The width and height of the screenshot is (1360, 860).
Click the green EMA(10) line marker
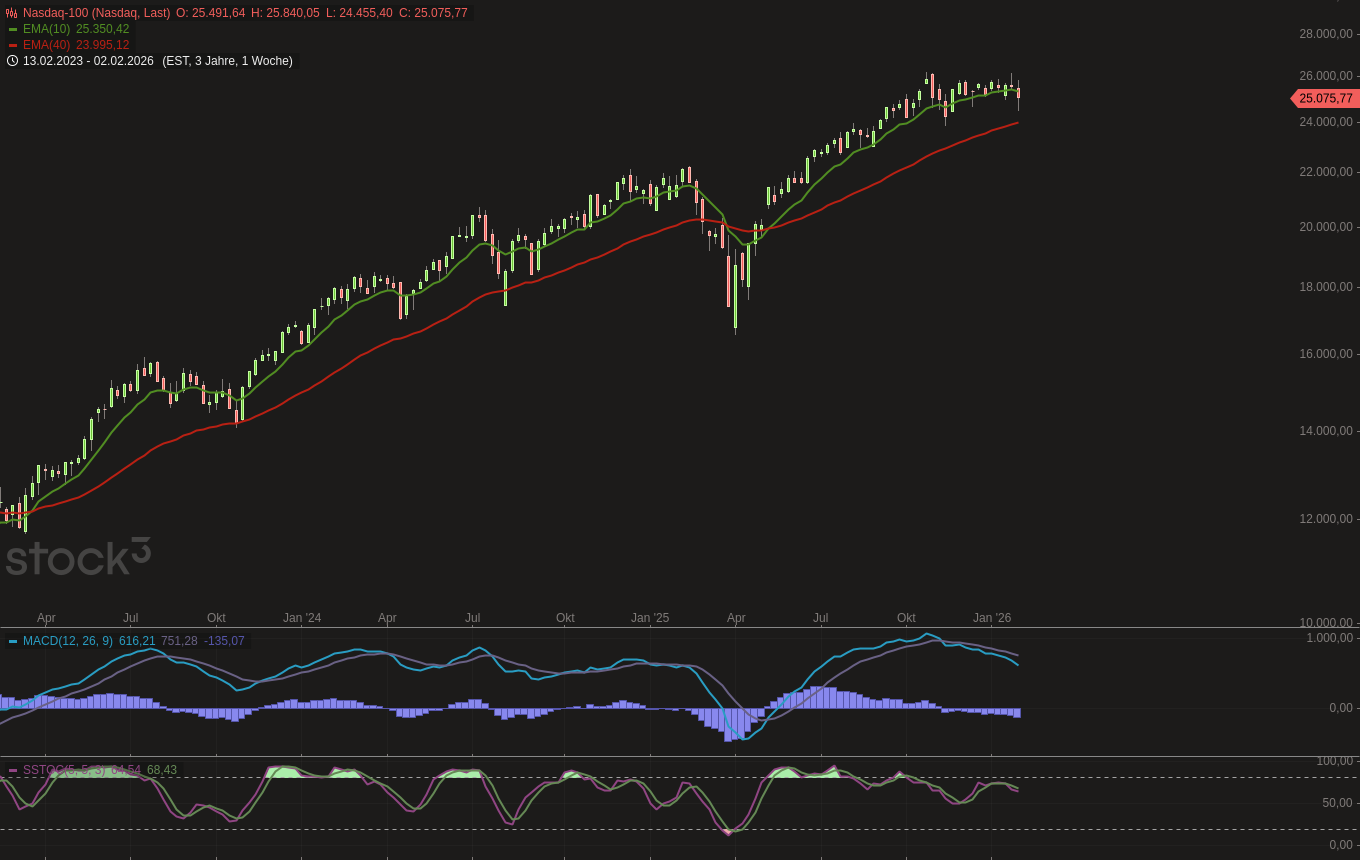point(13,29)
